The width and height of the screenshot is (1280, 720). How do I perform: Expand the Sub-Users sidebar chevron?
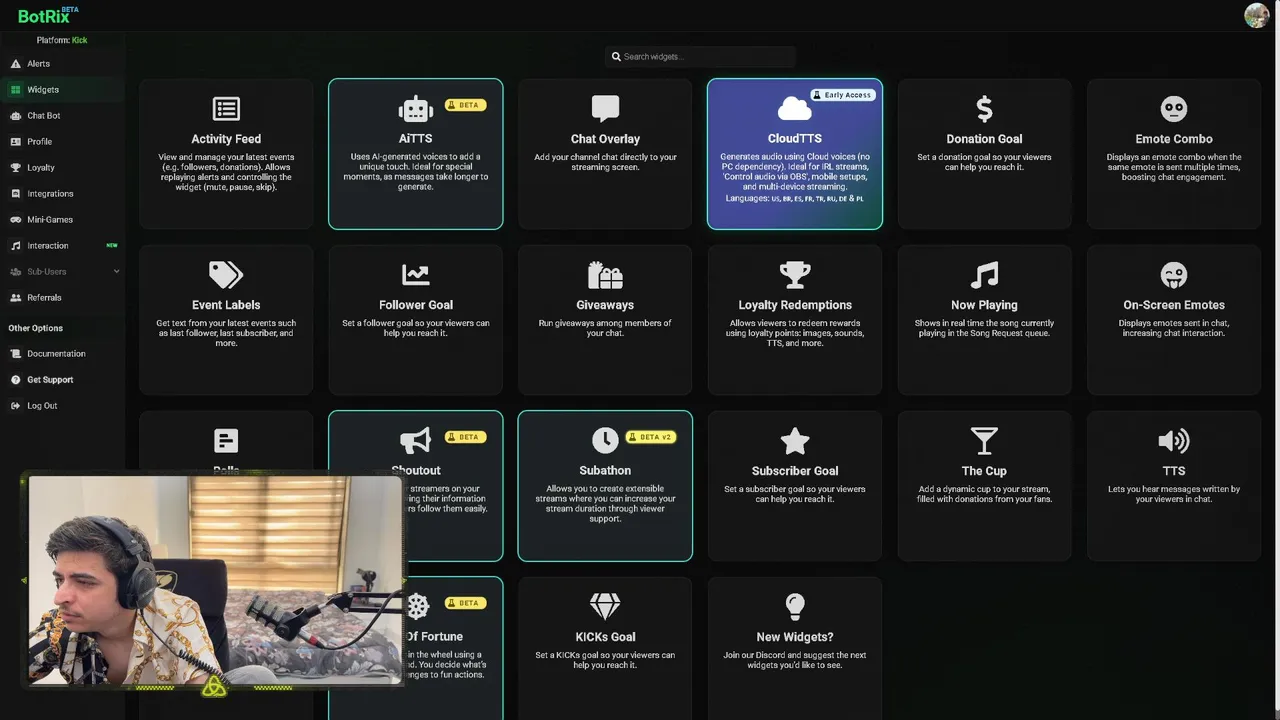[x=116, y=272]
